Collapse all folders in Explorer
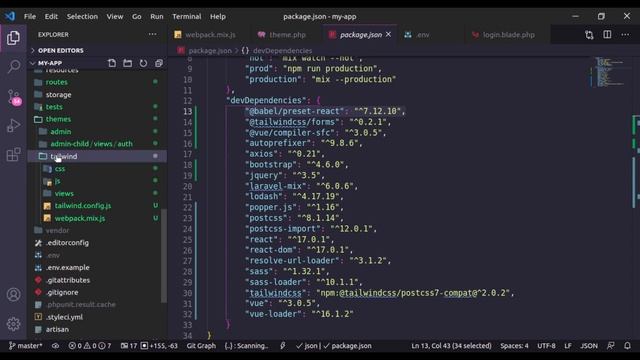The image size is (640, 360). (159, 63)
